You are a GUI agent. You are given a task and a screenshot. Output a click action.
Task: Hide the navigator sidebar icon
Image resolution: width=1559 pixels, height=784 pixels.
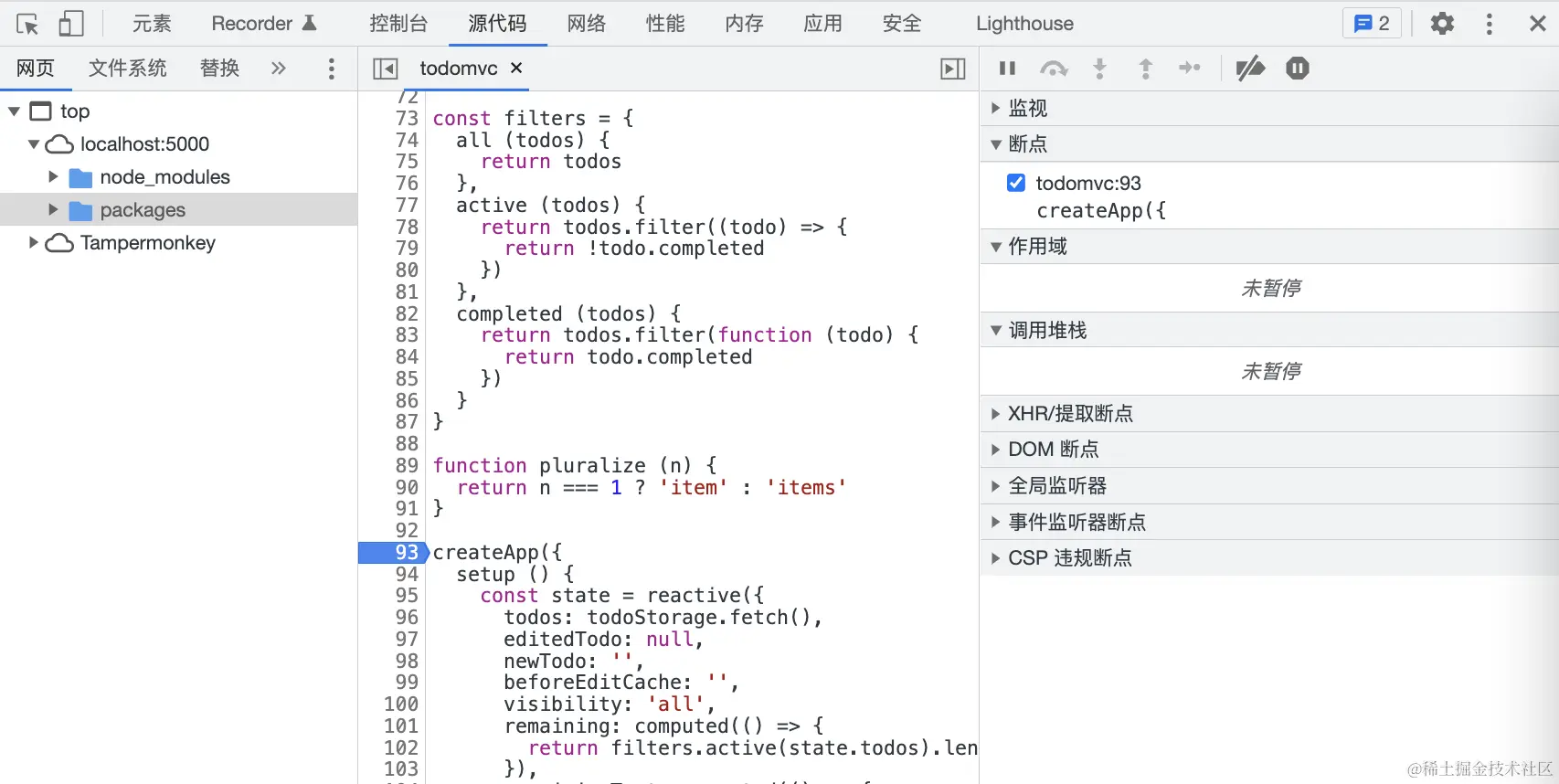coord(386,69)
